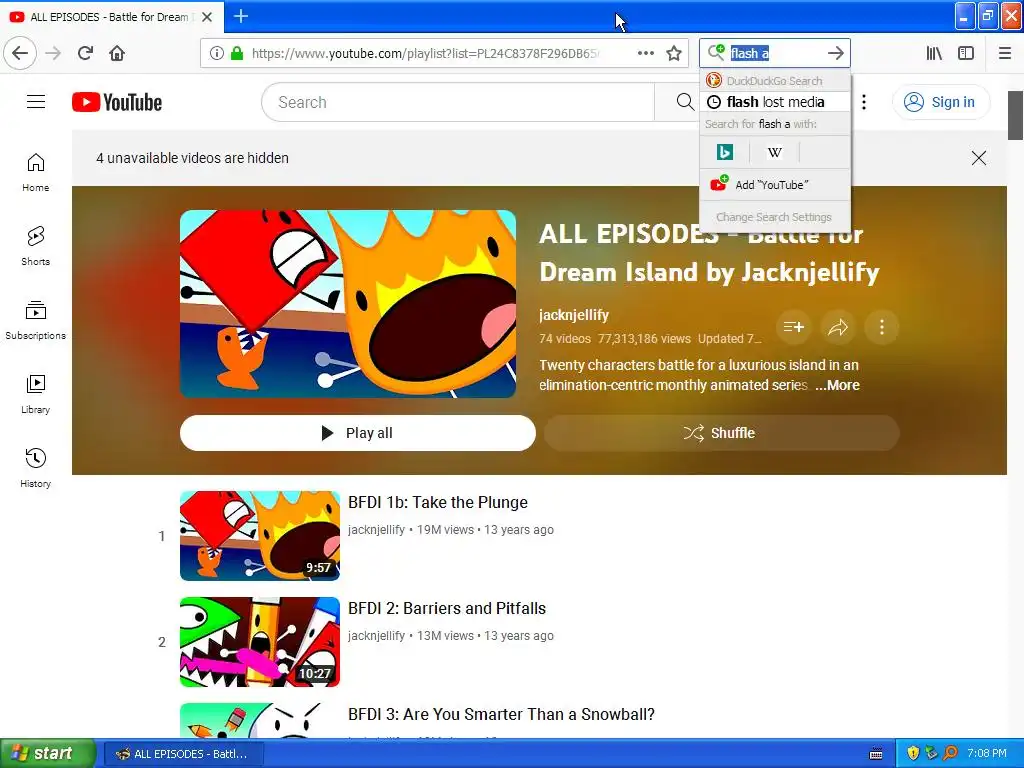Screen dimensions: 1024x768
Task: Open BFDI 3: Are You Smarter Than a Snowball?
Action: (501, 714)
